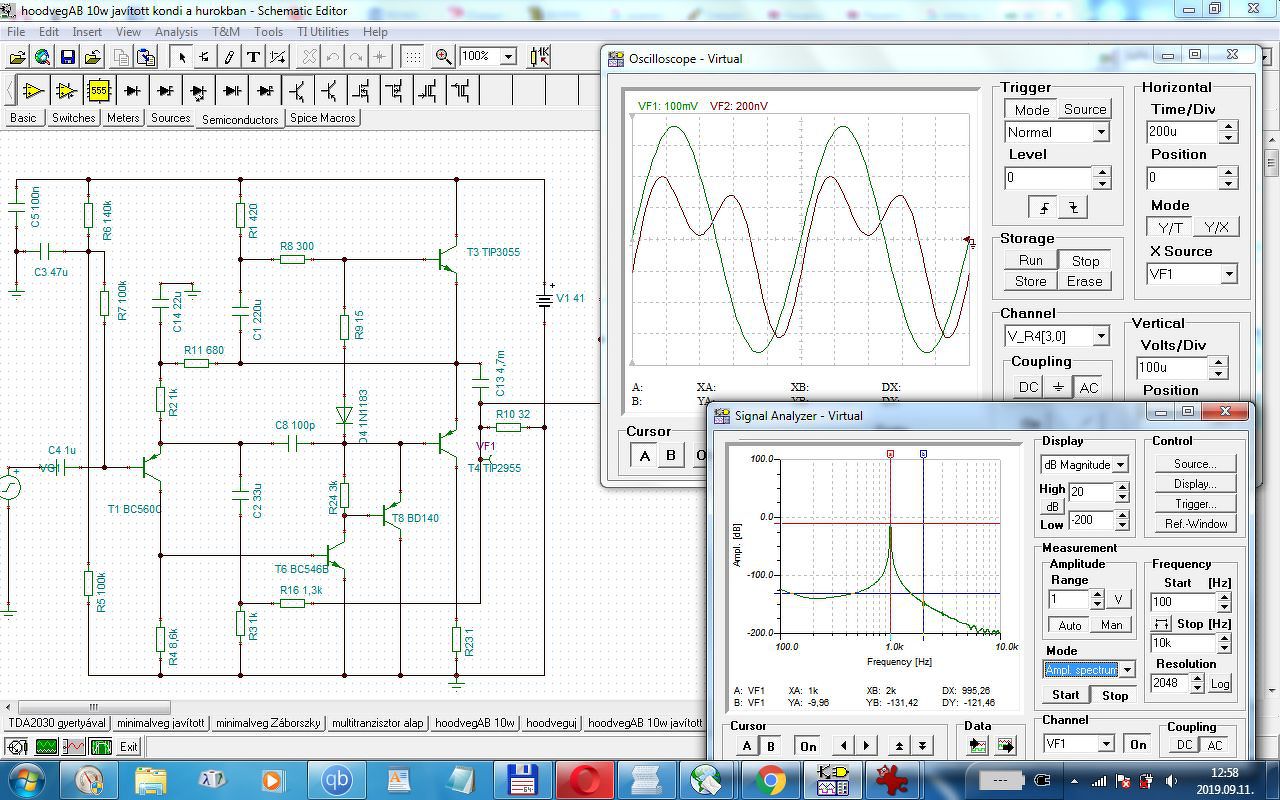Switch to the Spice Macros tab
The height and width of the screenshot is (800, 1280).
pos(322,118)
